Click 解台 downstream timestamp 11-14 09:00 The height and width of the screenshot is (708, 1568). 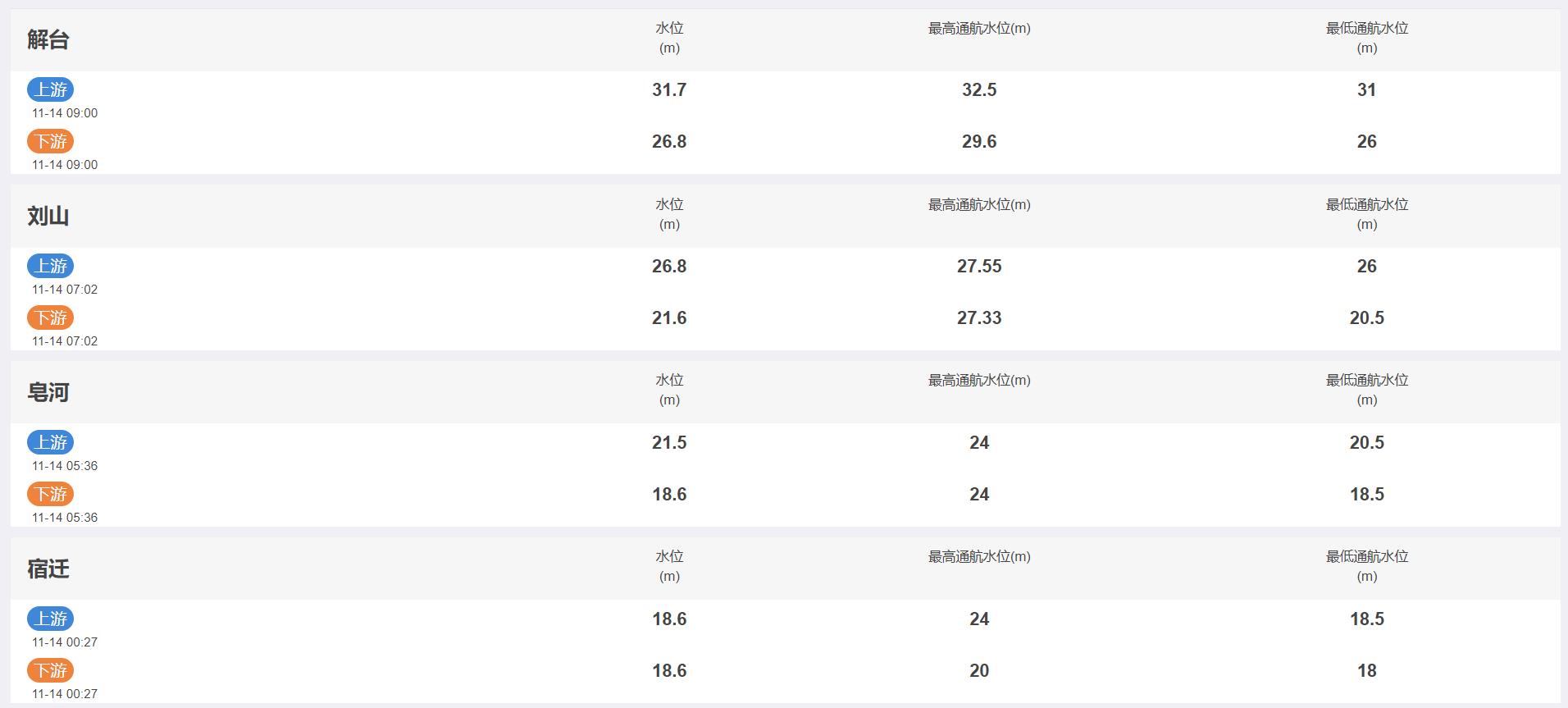pyautogui.click(x=65, y=165)
